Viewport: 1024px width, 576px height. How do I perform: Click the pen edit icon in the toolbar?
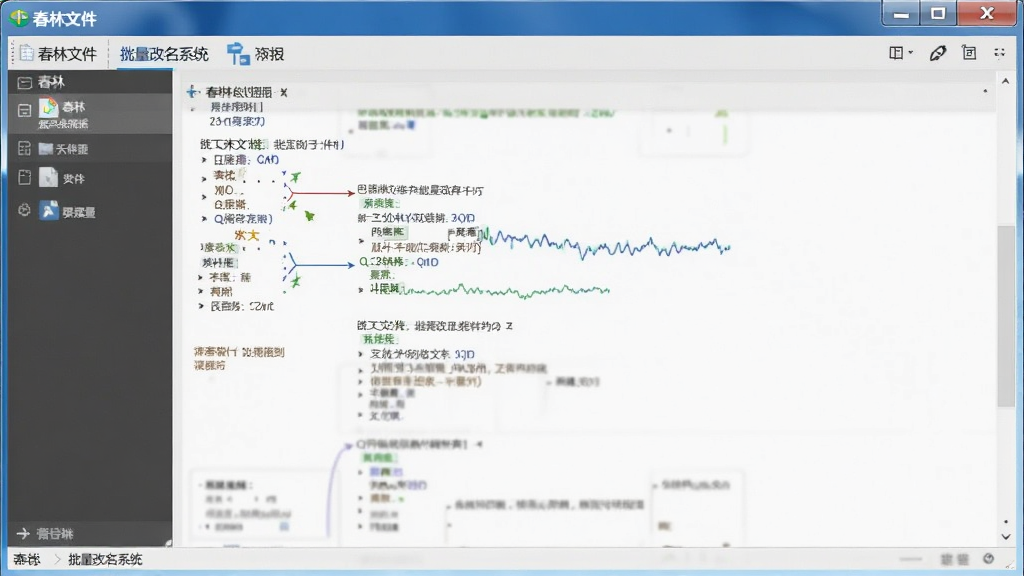coord(938,53)
